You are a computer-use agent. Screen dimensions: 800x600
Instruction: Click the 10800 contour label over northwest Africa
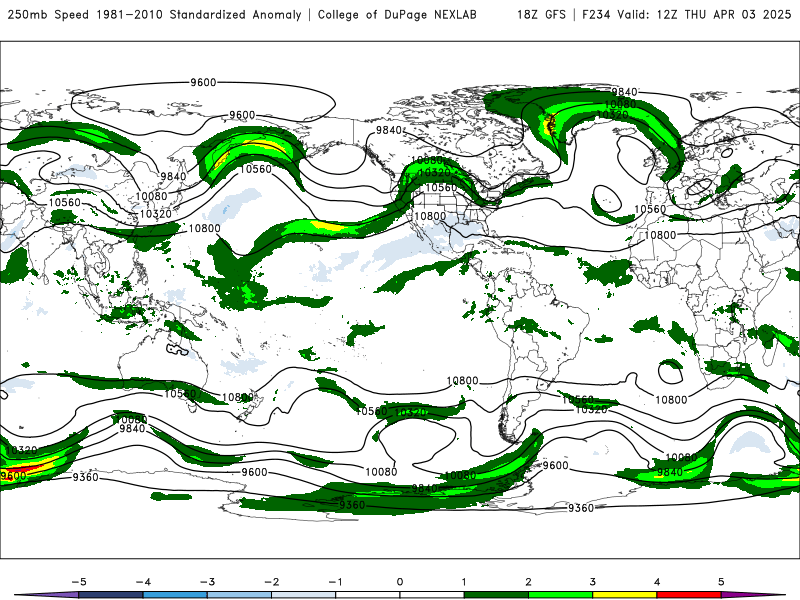[660, 235]
